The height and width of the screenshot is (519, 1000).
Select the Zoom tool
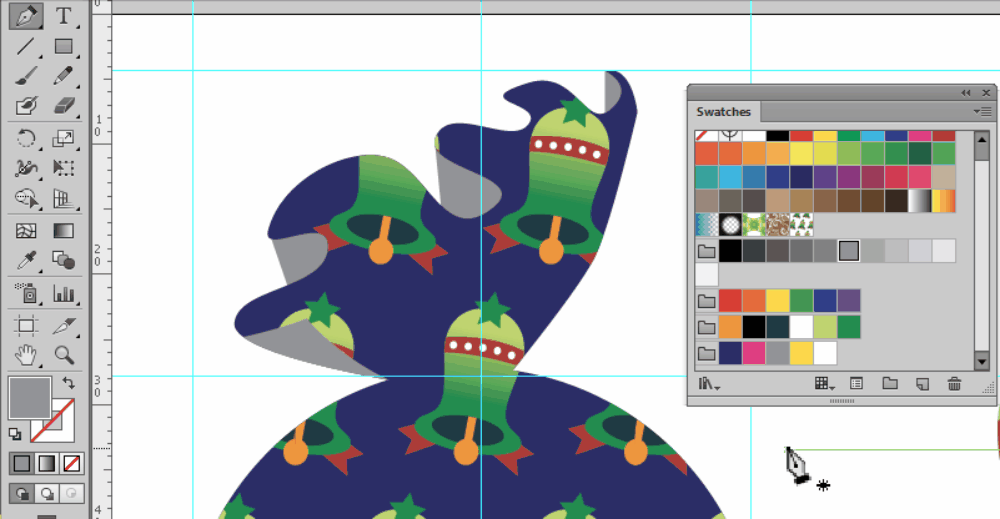(63, 355)
